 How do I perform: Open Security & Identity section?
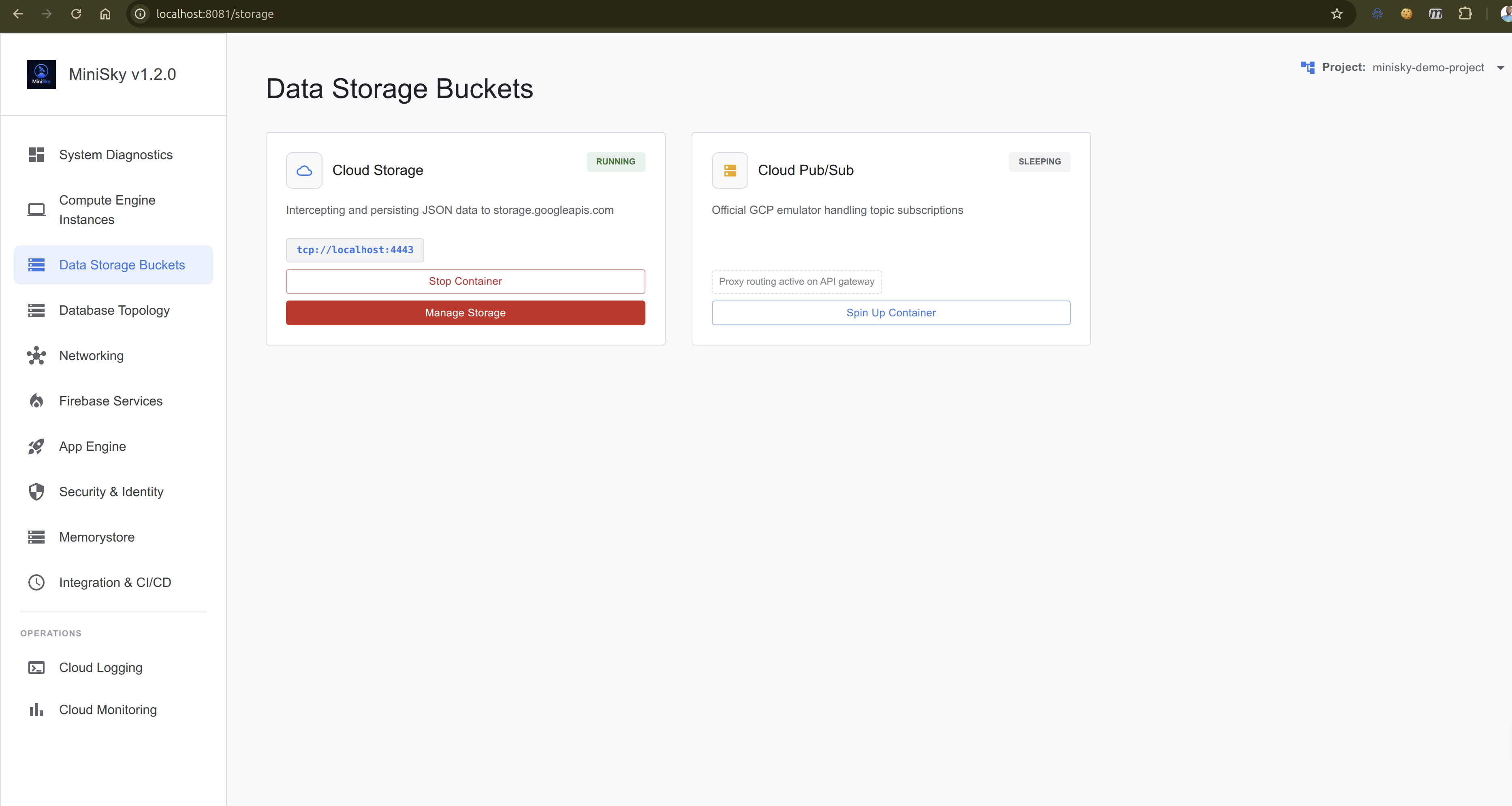(113, 492)
